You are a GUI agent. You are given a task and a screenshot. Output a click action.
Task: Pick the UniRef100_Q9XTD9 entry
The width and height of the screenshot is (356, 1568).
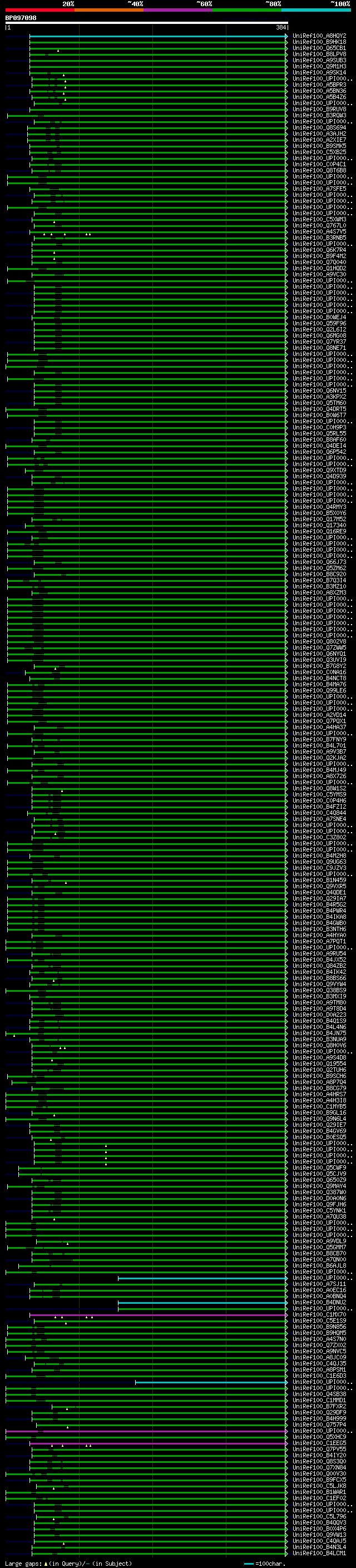tap(319, 470)
